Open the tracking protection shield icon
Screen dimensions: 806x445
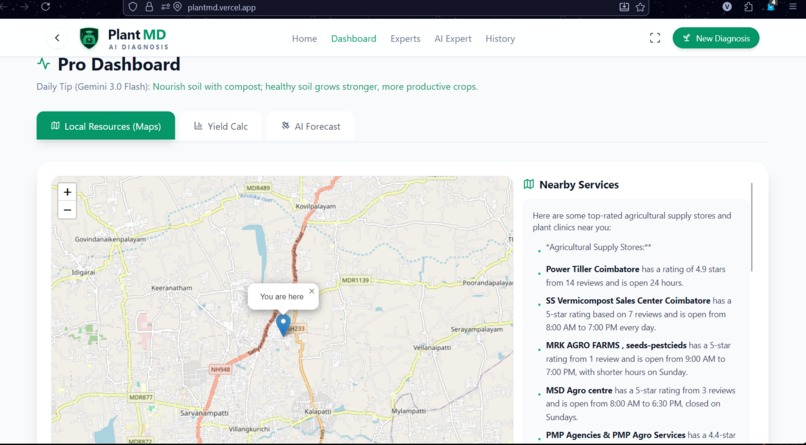click(x=133, y=7)
